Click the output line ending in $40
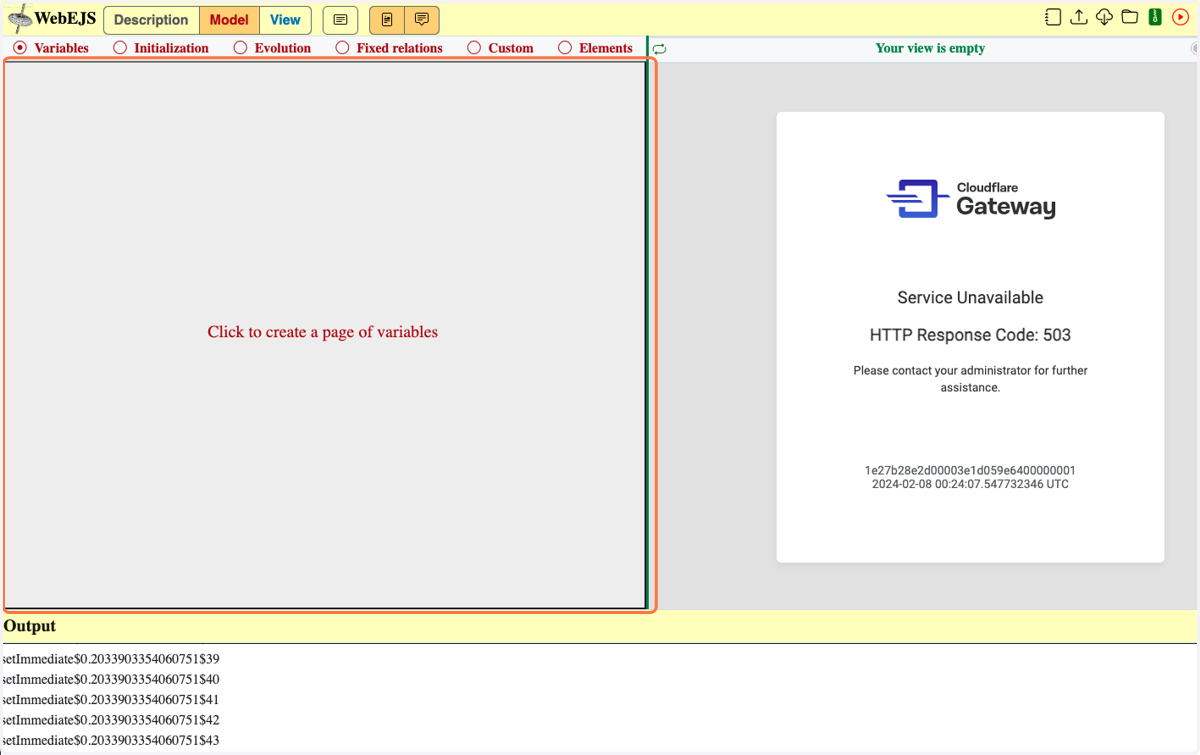Image resolution: width=1200 pixels, height=755 pixels. 111,679
